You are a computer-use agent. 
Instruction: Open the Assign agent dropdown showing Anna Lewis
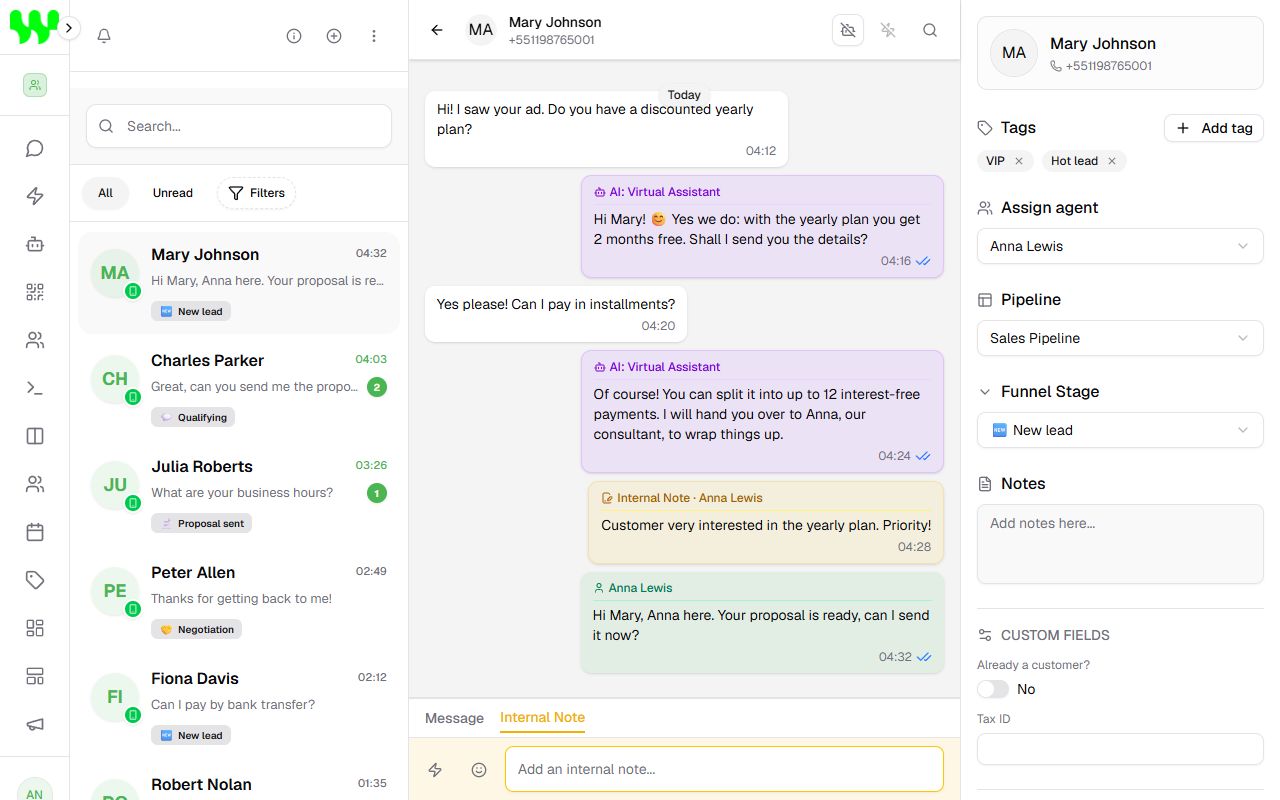click(1120, 246)
